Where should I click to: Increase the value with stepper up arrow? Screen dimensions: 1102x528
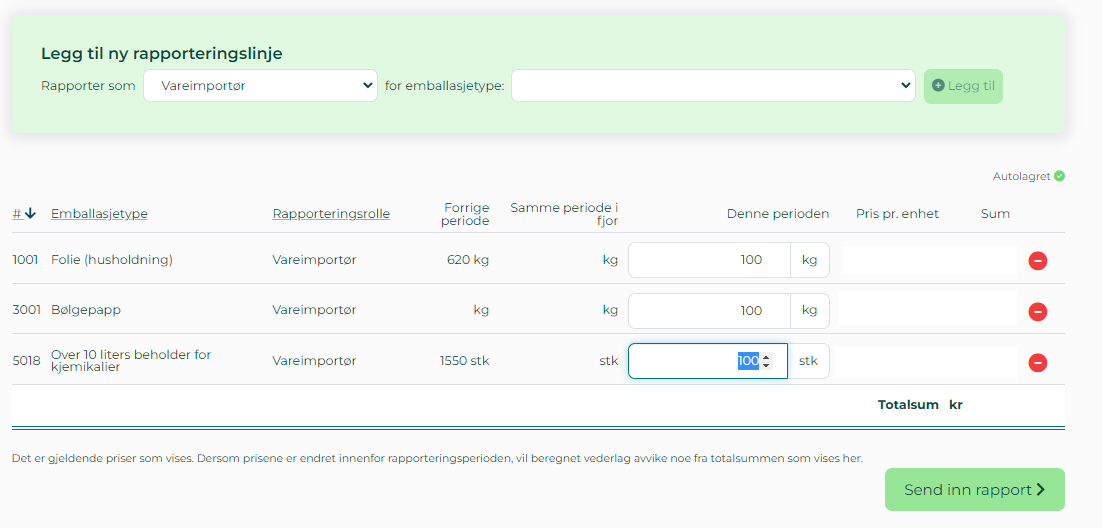pyautogui.click(x=766, y=357)
